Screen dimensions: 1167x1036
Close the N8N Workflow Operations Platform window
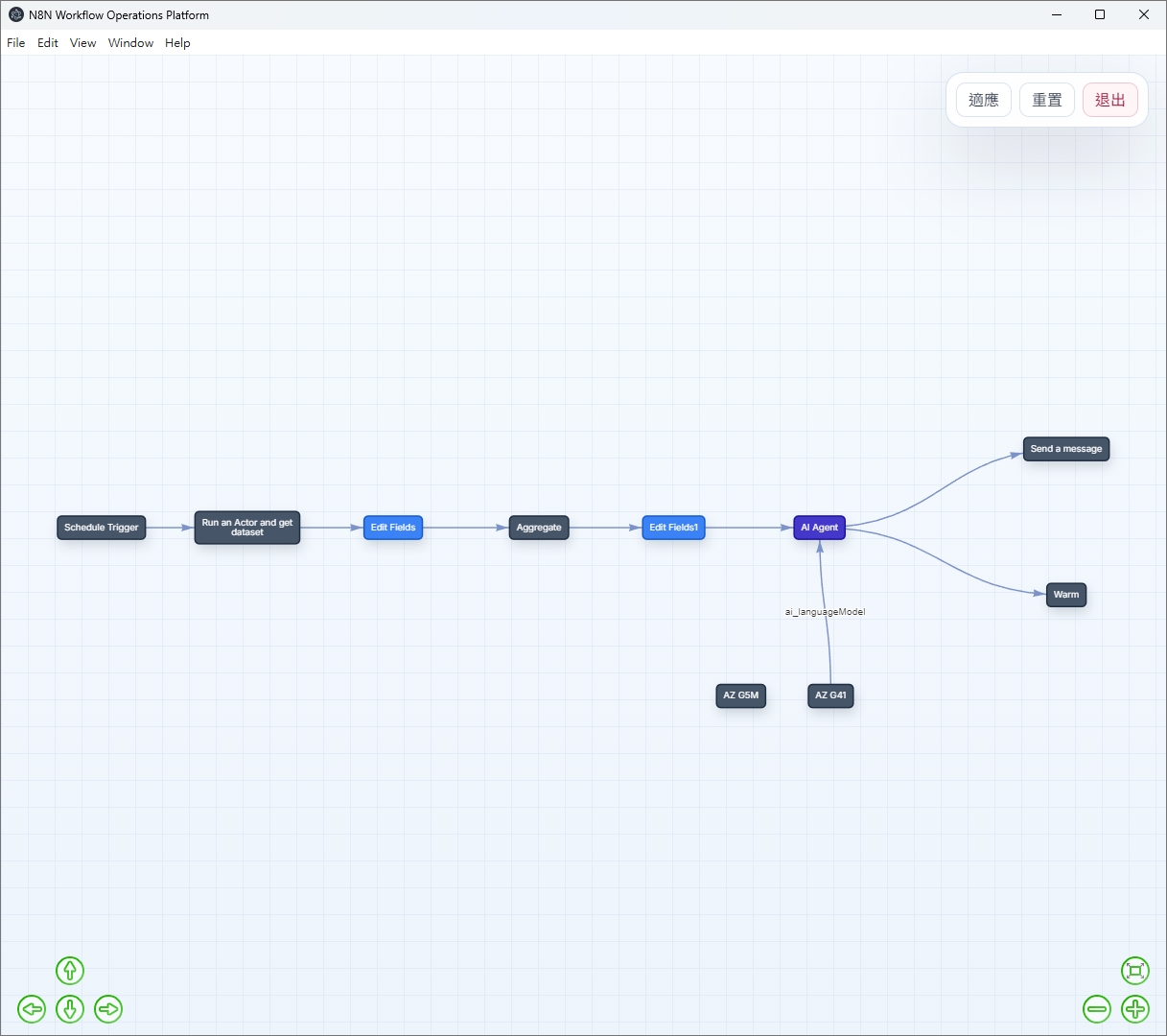click(x=1144, y=14)
